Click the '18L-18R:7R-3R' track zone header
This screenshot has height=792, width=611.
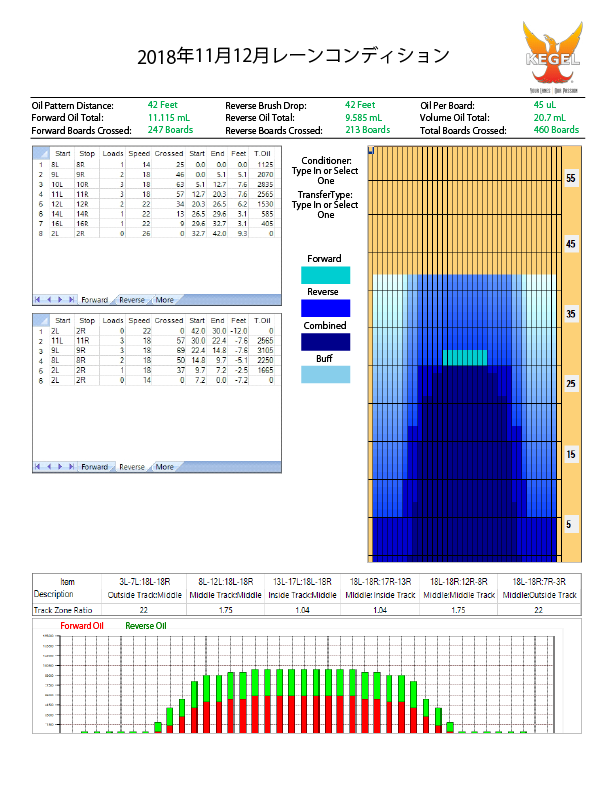(539, 582)
